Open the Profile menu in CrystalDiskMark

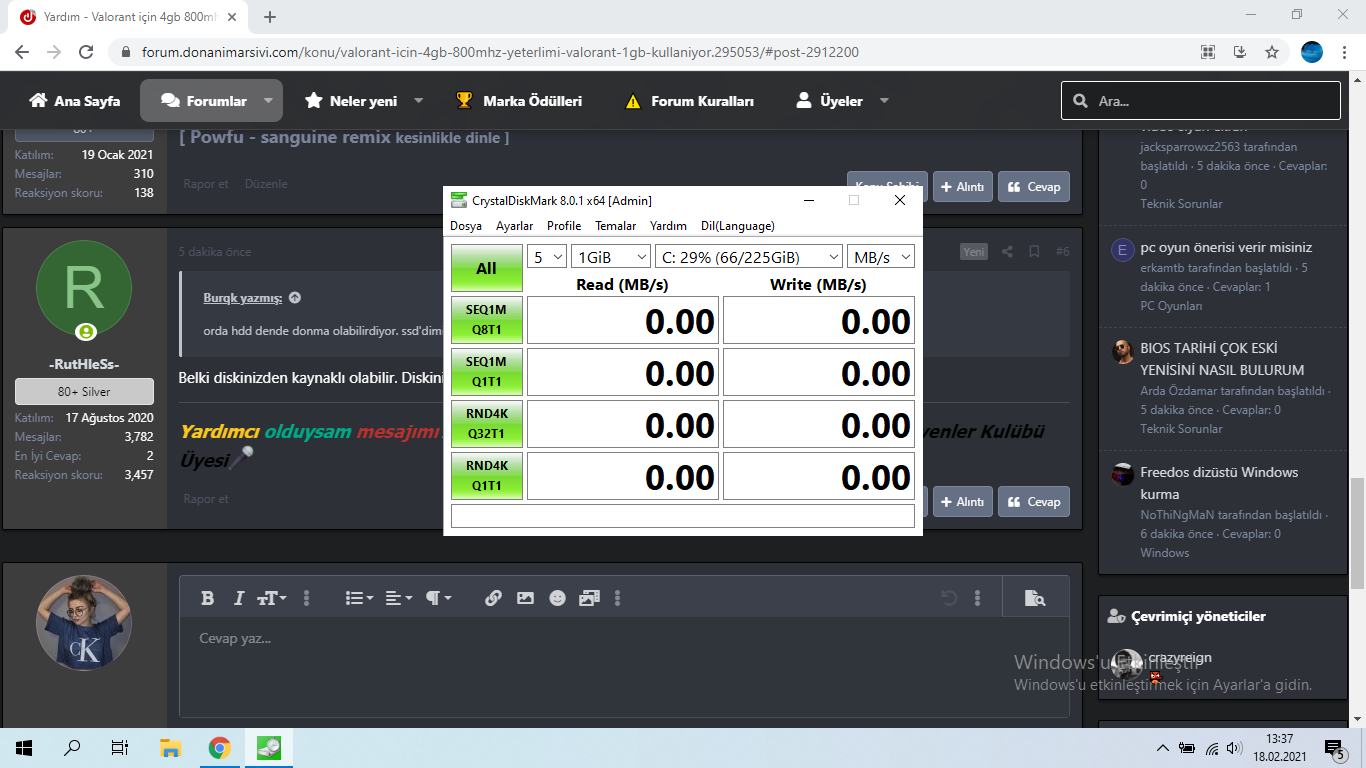click(x=564, y=226)
